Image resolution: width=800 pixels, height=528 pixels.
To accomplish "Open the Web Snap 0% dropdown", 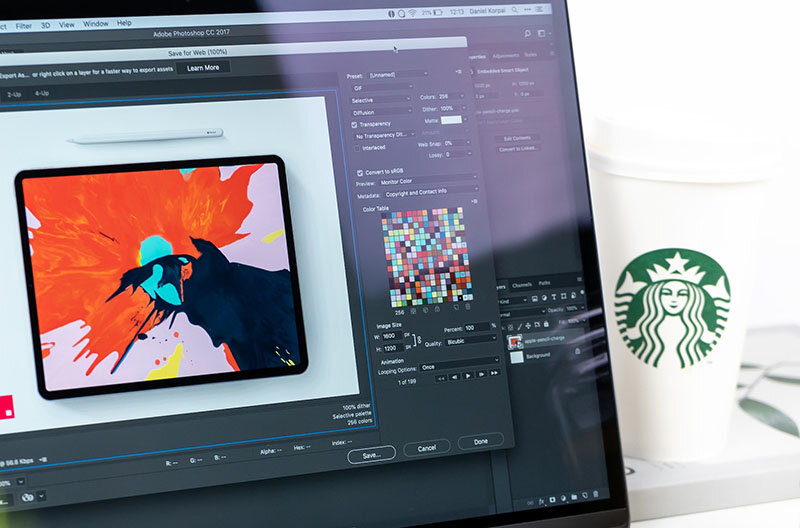I will pos(456,143).
